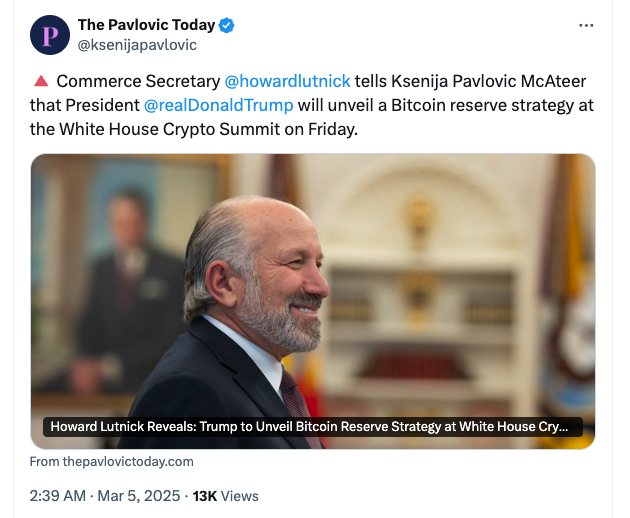Screen dimensions: 630x518
Task: Open The Pavlovic Today profile name
Action: 146,25
